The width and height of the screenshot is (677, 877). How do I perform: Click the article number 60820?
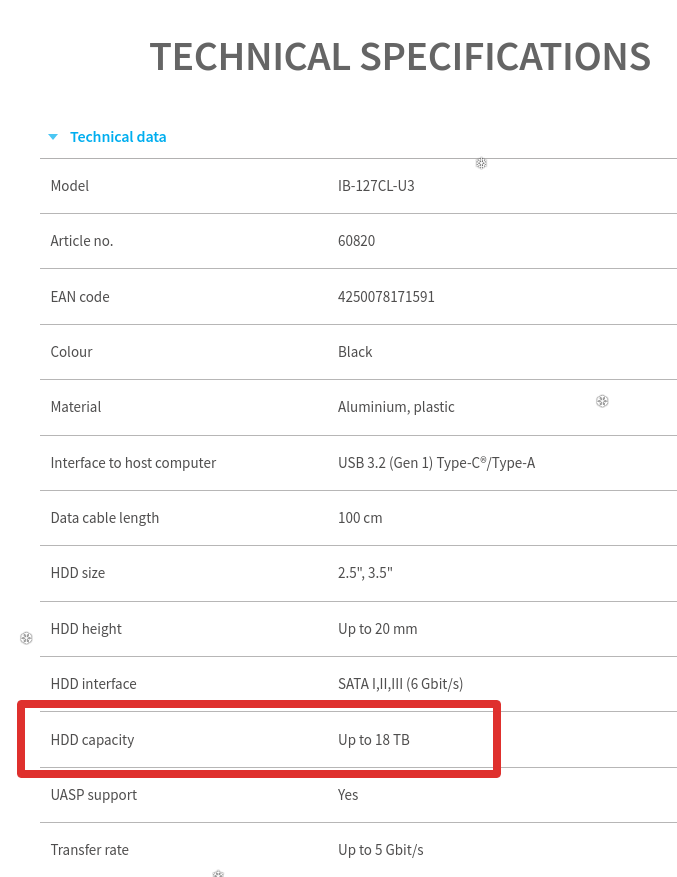coord(356,241)
